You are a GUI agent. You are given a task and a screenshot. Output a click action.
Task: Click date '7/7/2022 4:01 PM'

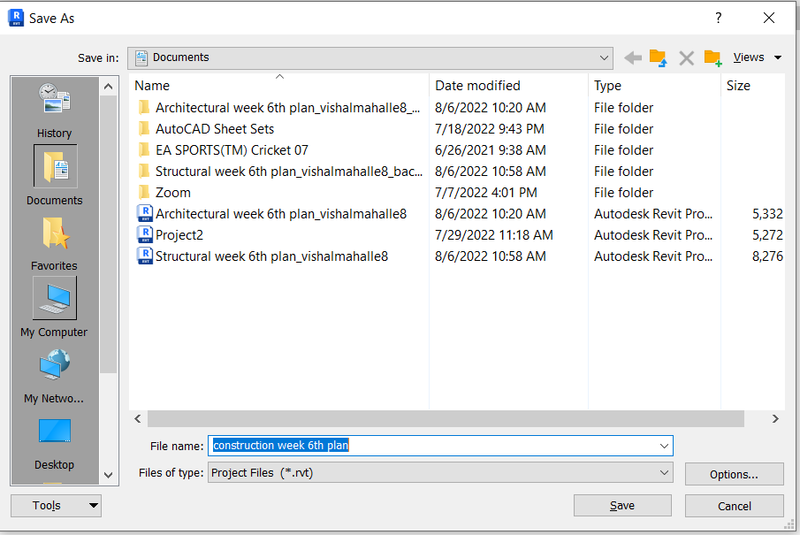tap(486, 193)
